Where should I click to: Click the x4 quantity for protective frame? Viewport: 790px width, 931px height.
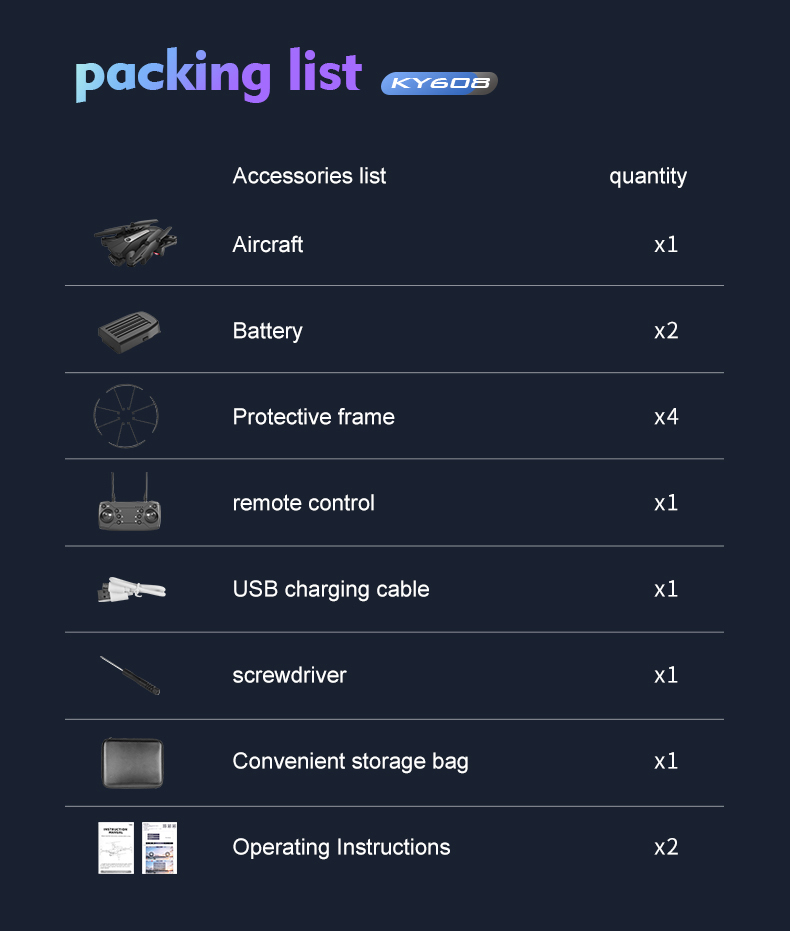point(666,417)
